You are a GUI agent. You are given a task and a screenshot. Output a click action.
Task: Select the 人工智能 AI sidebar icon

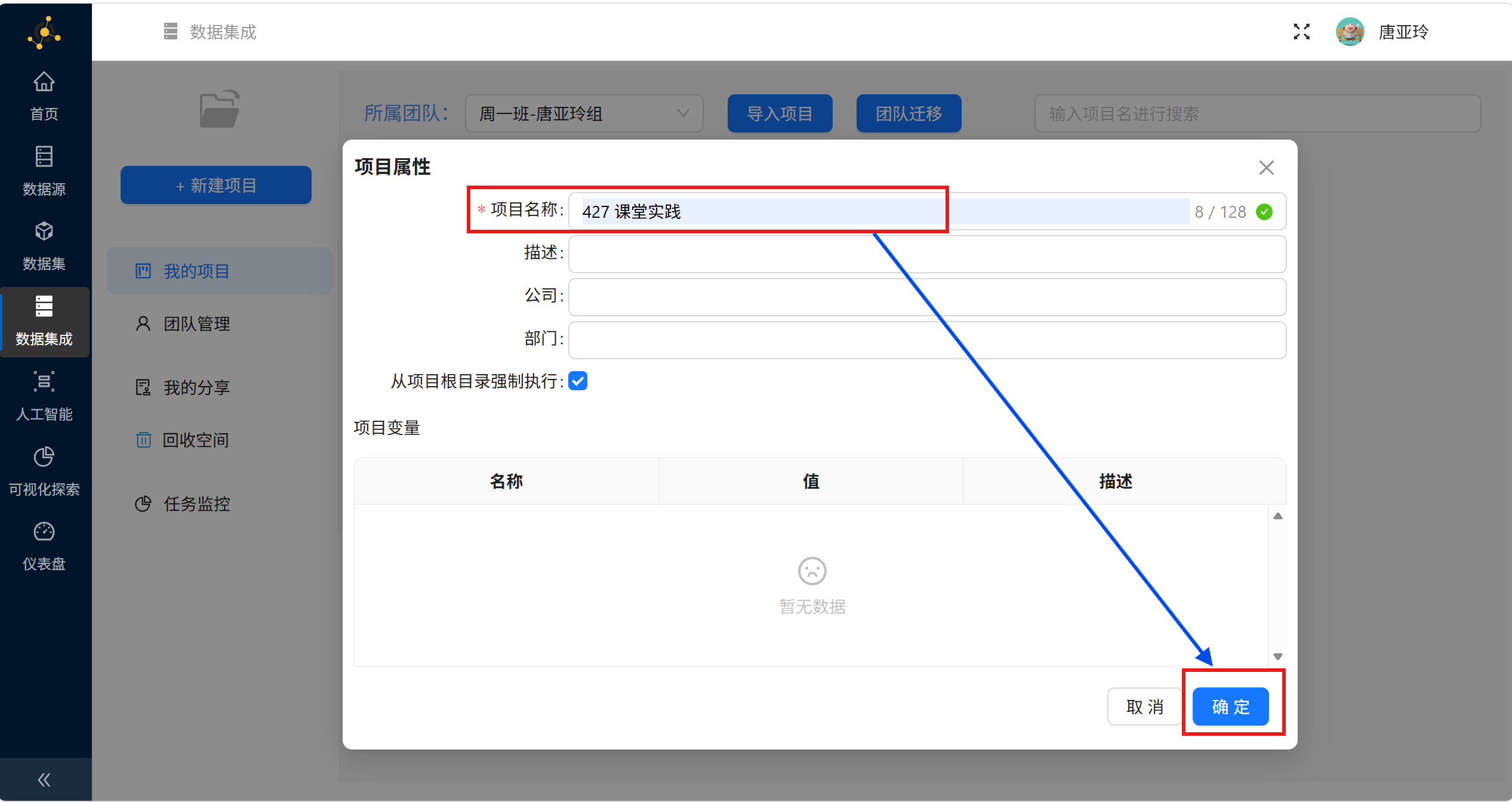[44, 382]
